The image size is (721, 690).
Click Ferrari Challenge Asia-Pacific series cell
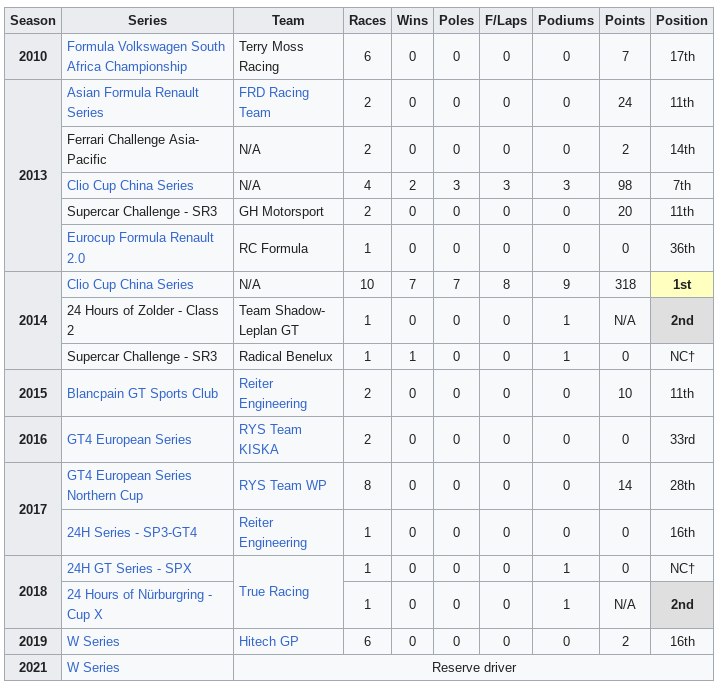[147, 149]
